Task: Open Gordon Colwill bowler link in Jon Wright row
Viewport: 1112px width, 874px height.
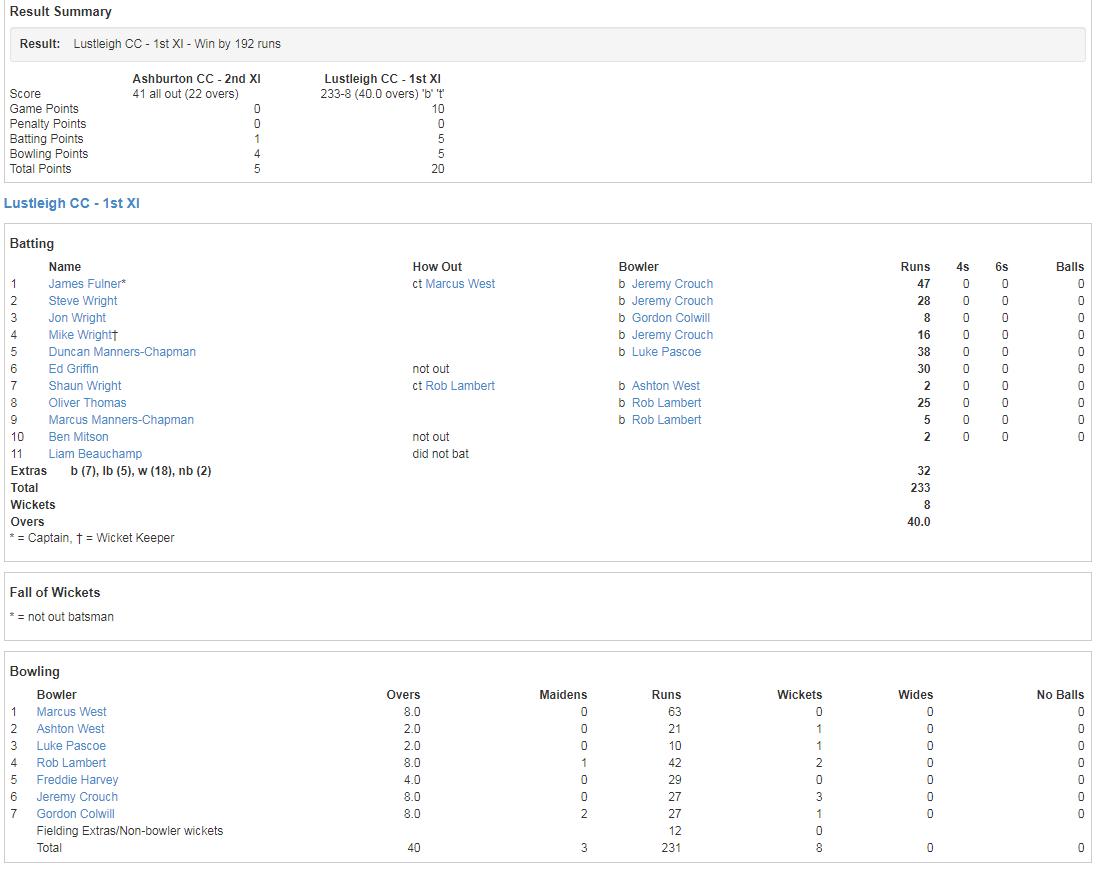Action: tap(671, 318)
